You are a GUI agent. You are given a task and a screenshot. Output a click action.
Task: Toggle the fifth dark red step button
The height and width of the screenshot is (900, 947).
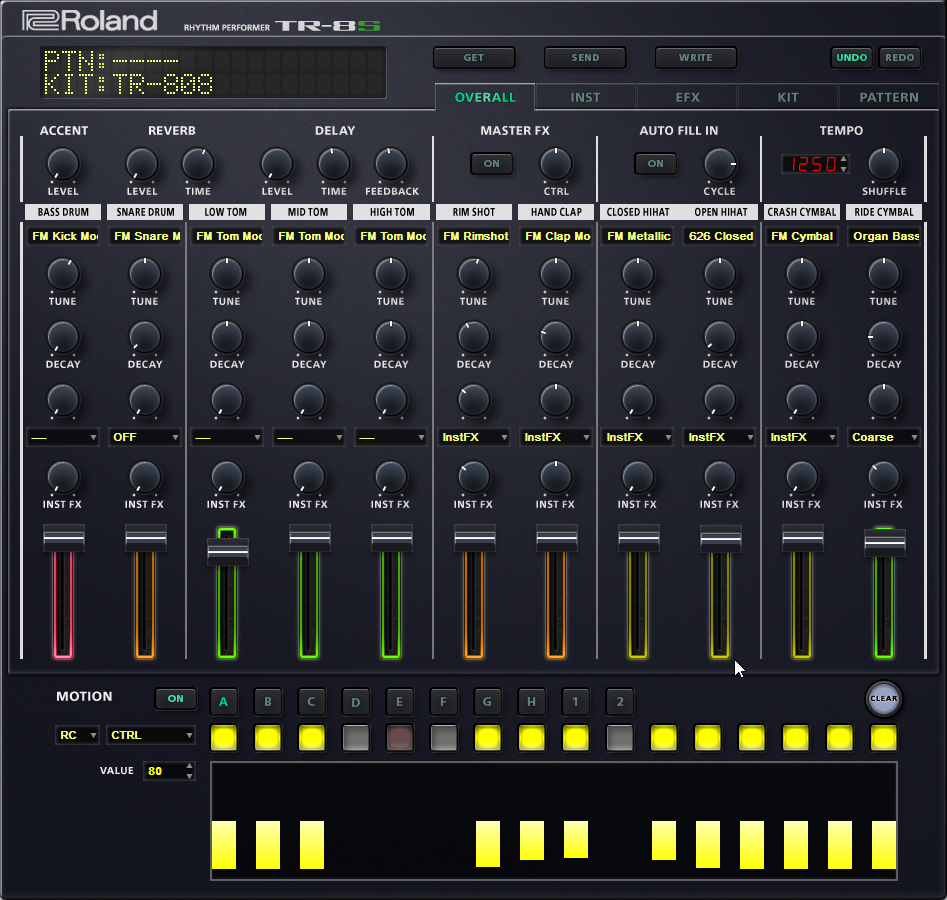coord(400,738)
